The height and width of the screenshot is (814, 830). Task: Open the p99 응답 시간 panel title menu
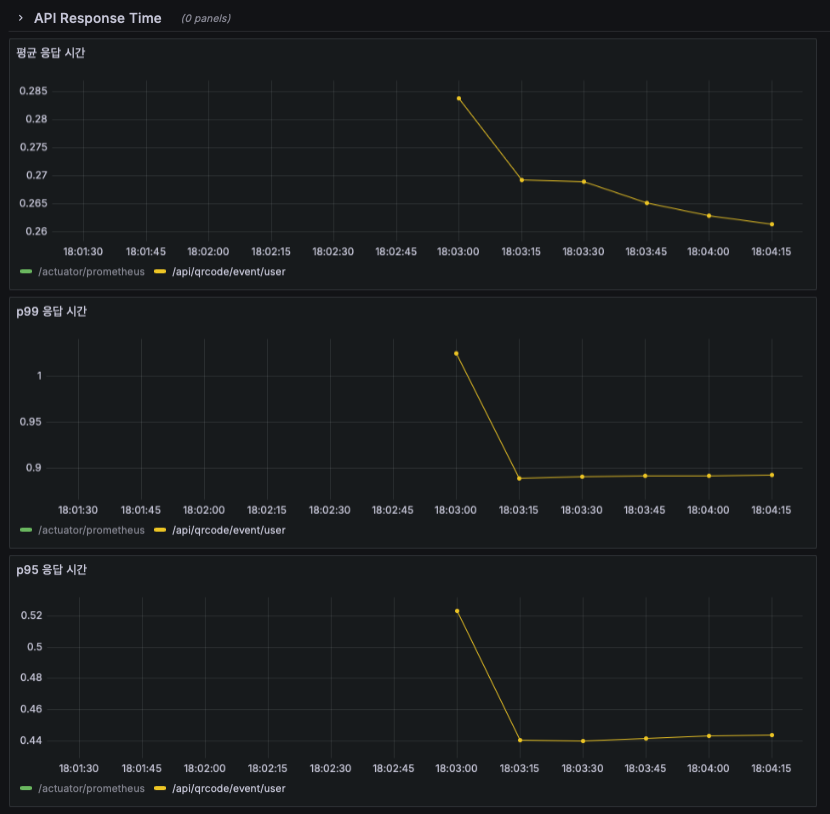51,311
